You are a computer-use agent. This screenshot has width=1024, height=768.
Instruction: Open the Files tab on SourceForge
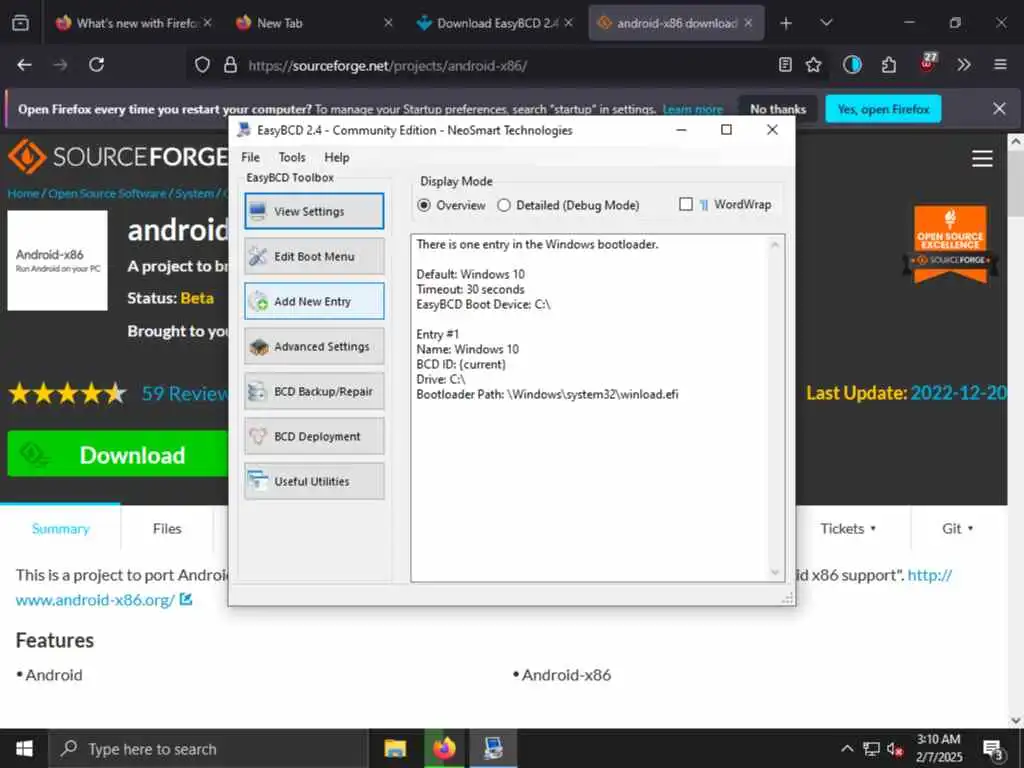tap(167, 528)
